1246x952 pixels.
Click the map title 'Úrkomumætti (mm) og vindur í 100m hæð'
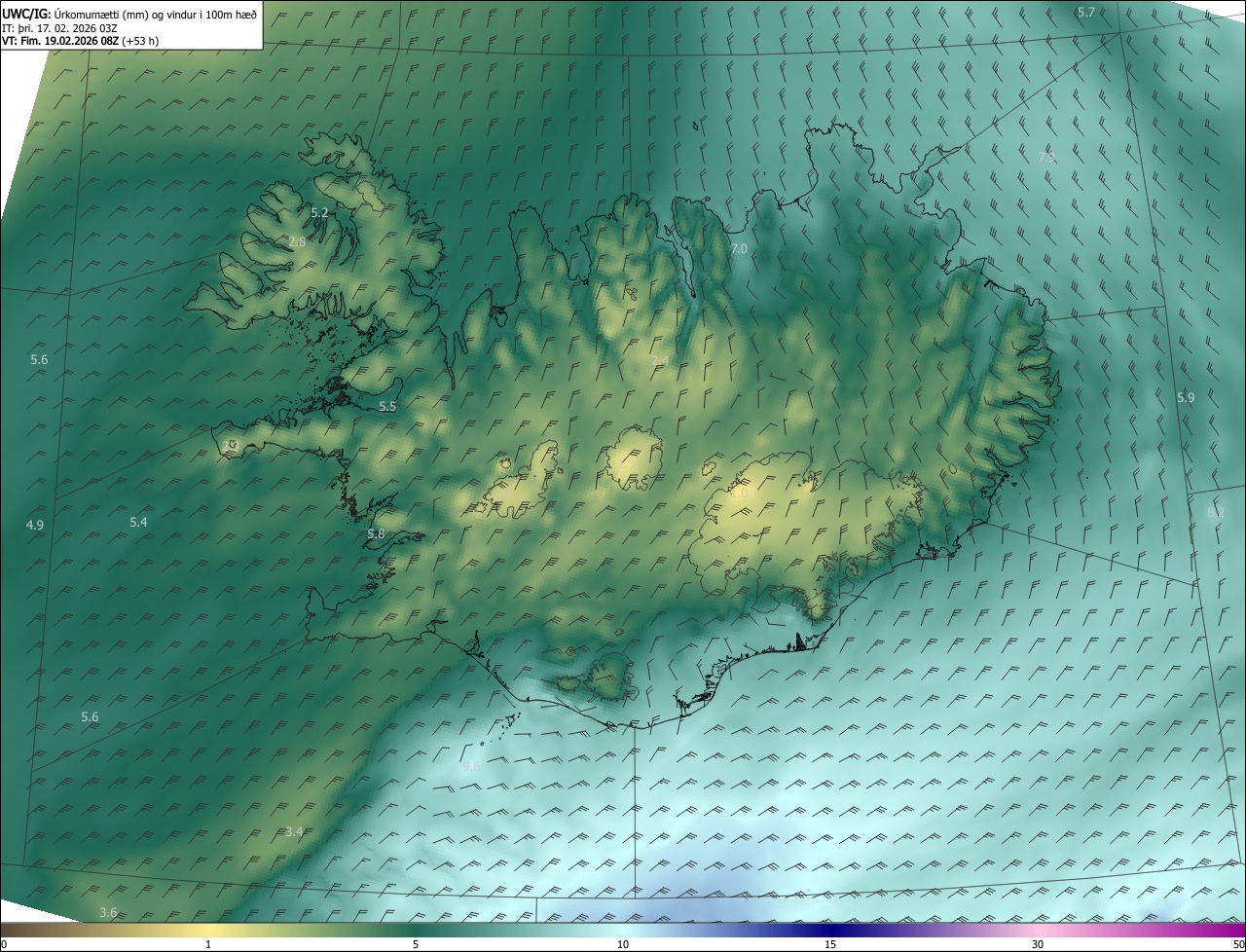(156, 14)
